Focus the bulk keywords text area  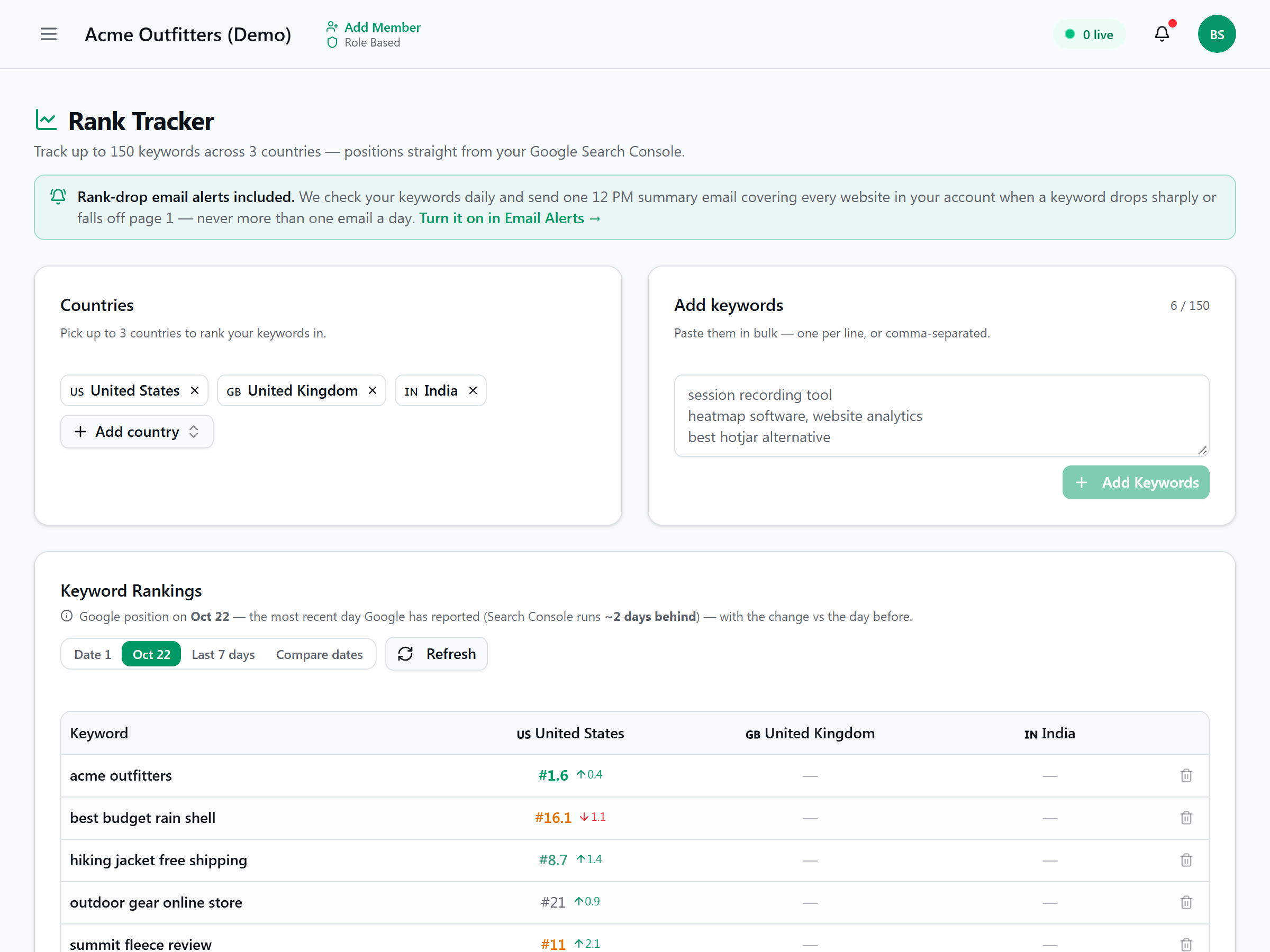[941, 416]
